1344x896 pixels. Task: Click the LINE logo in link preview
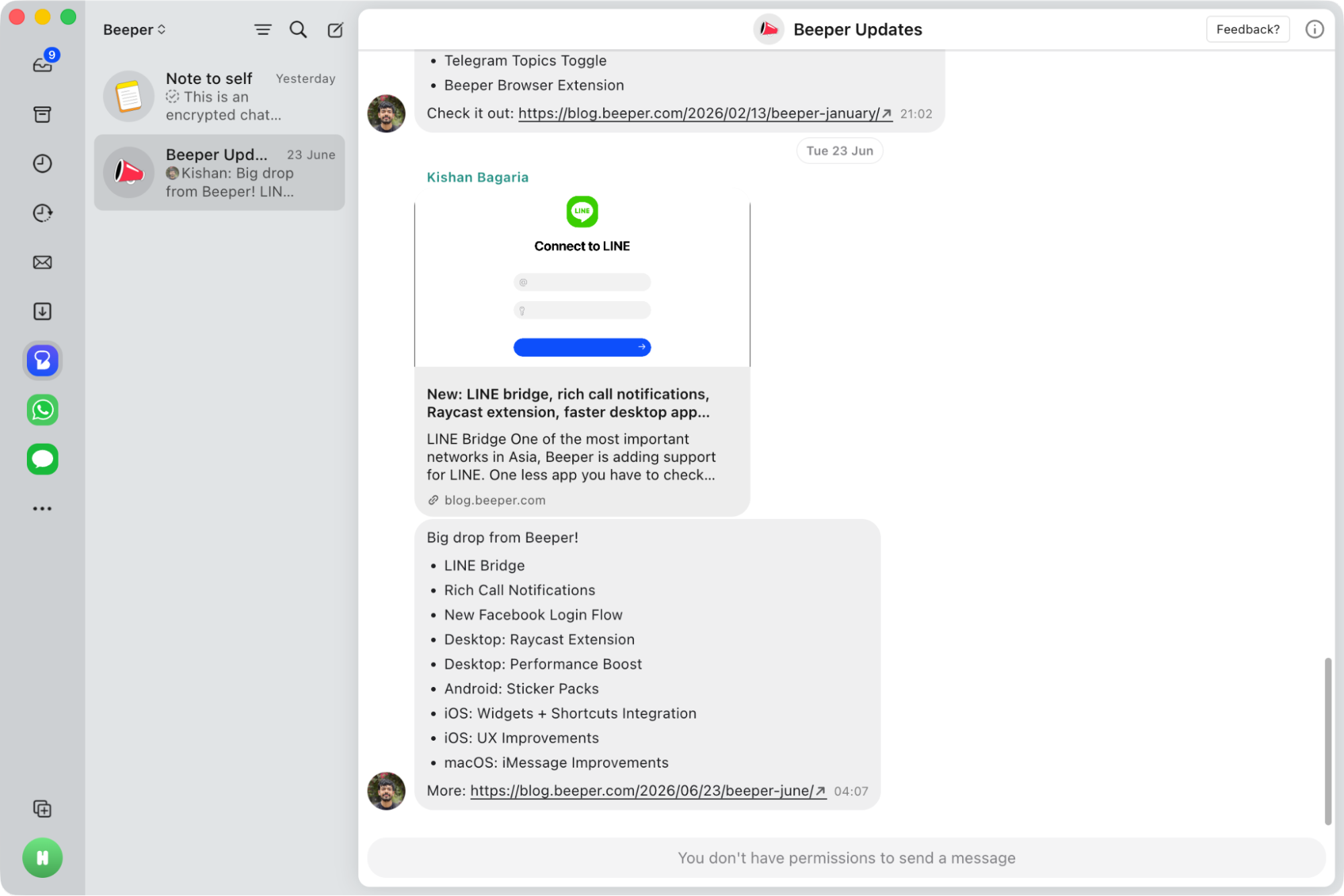(582, 212)
